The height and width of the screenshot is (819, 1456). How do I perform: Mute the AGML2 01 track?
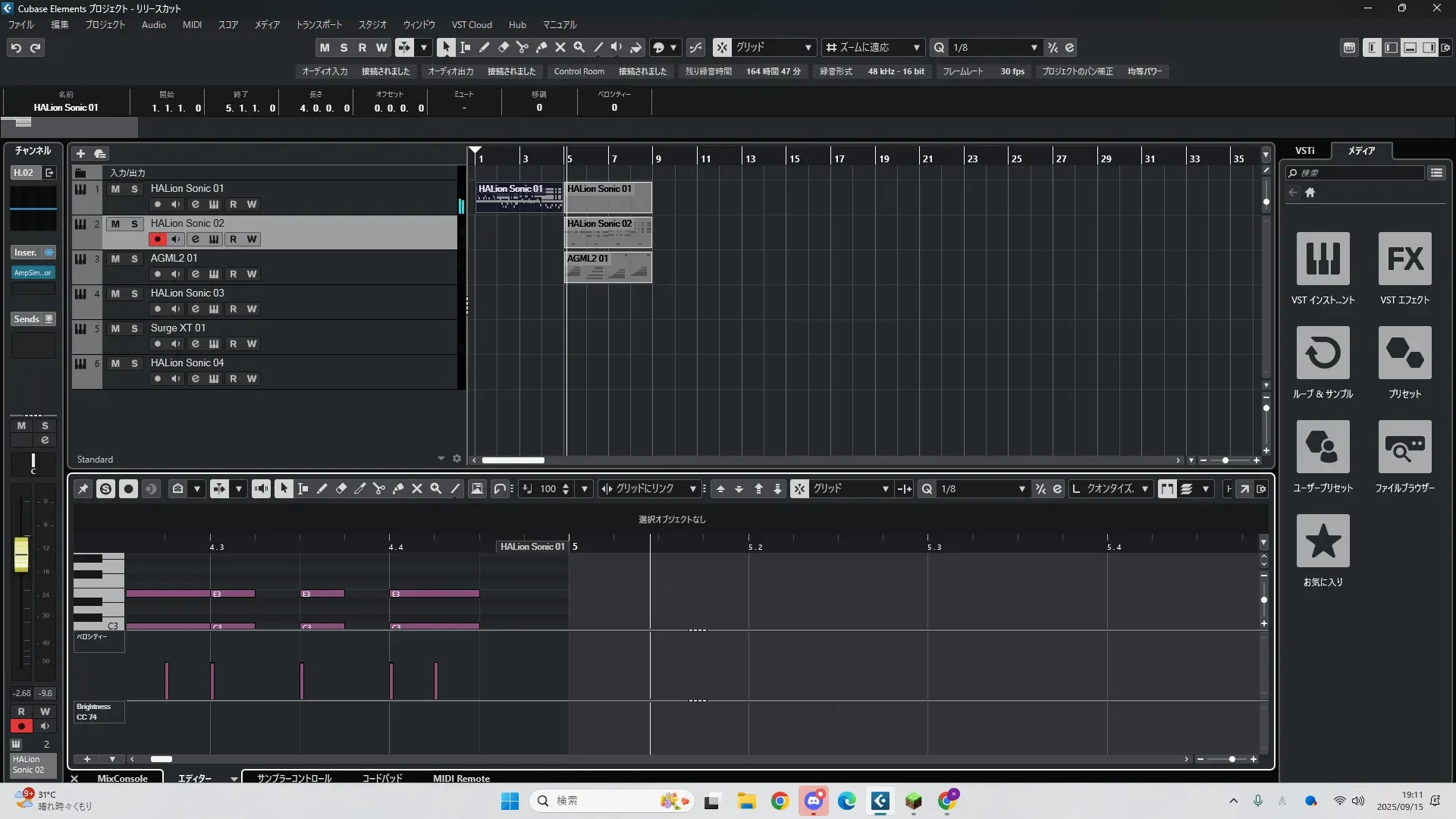(x=115, y=259)
